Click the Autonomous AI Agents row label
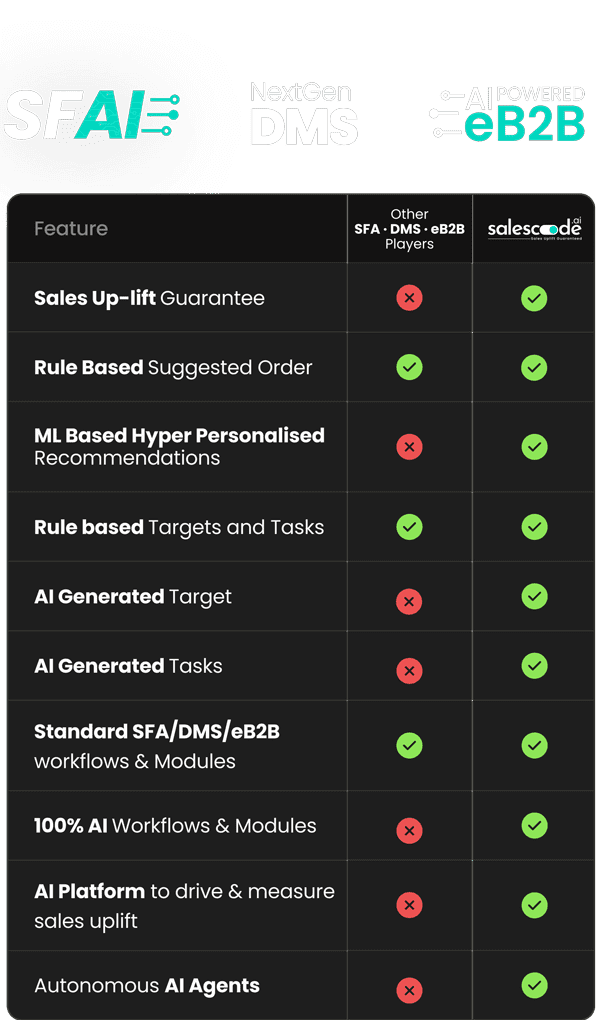The image size is (600, 1020). 147,986
